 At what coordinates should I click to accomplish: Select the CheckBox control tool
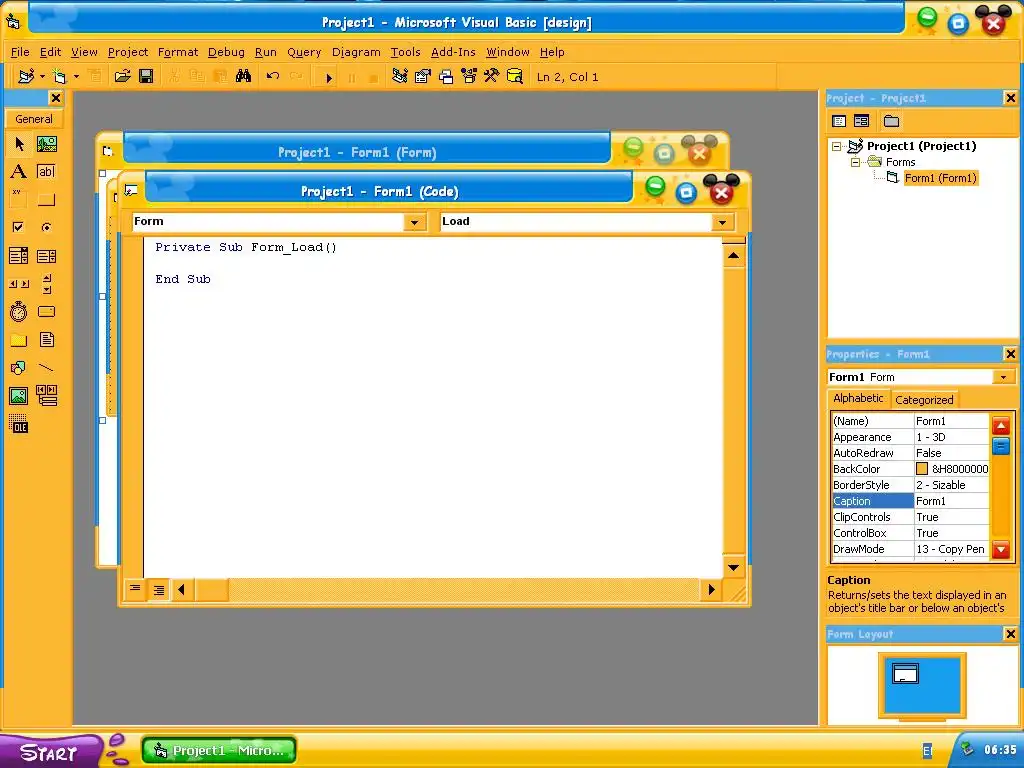[x=19, y=227]
